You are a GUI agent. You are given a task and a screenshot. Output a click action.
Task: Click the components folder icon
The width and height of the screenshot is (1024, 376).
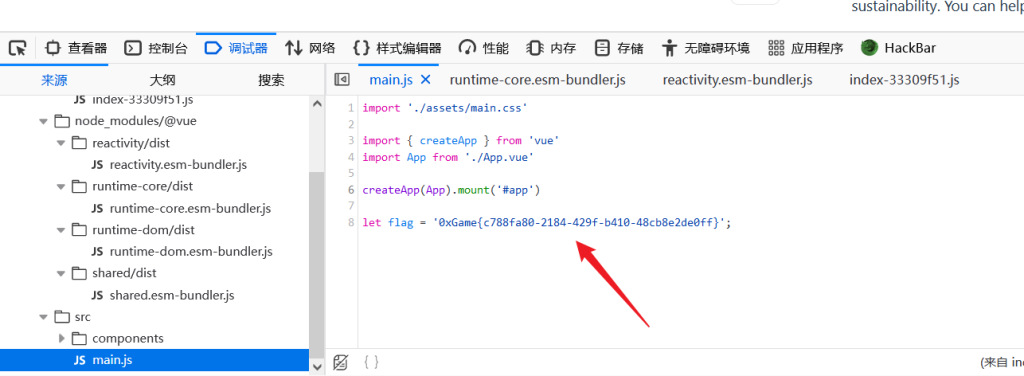pyautogui.click(x=80, y=338)
